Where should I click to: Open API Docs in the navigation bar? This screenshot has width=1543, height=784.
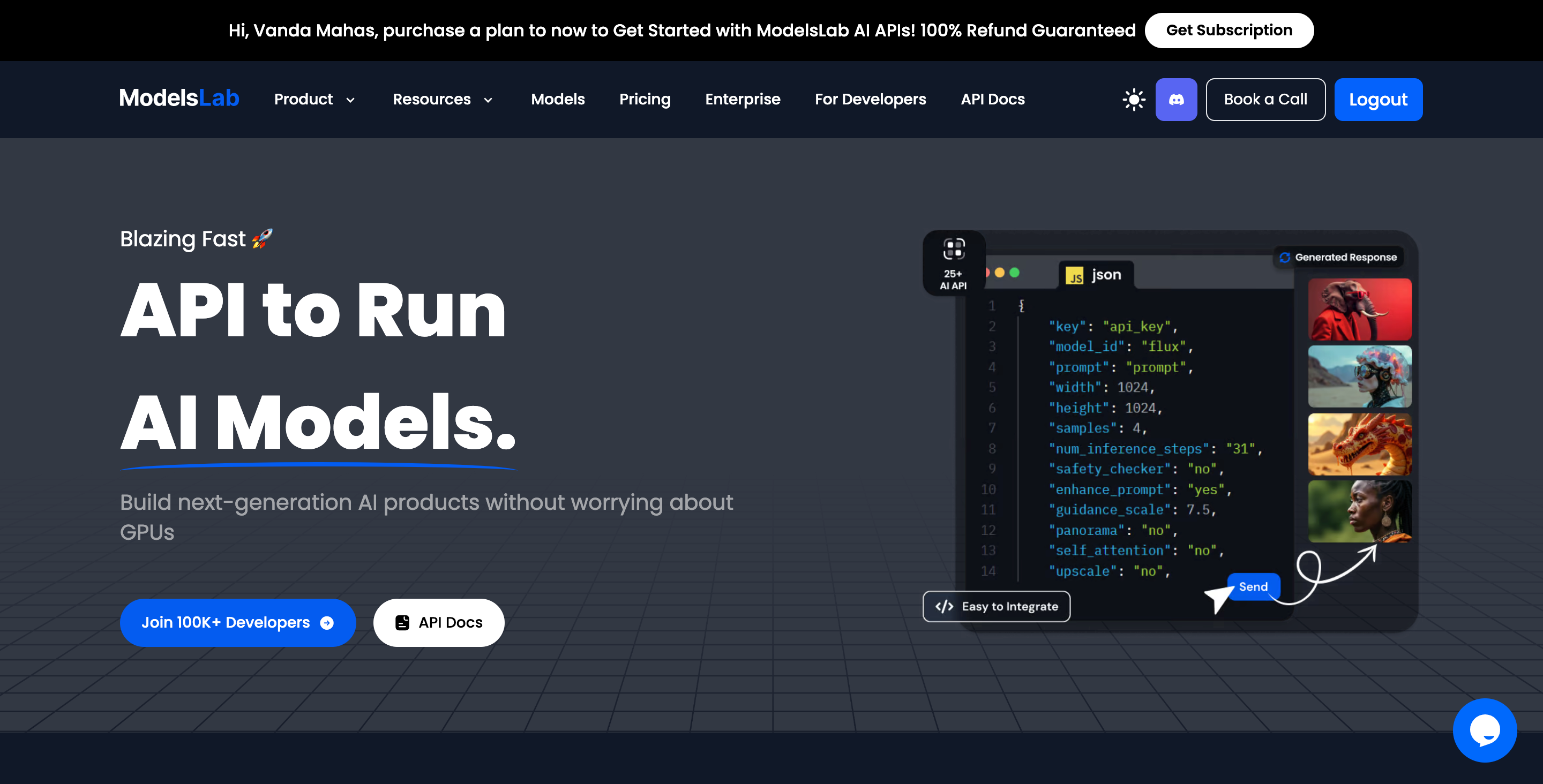[x=993, y=100]
